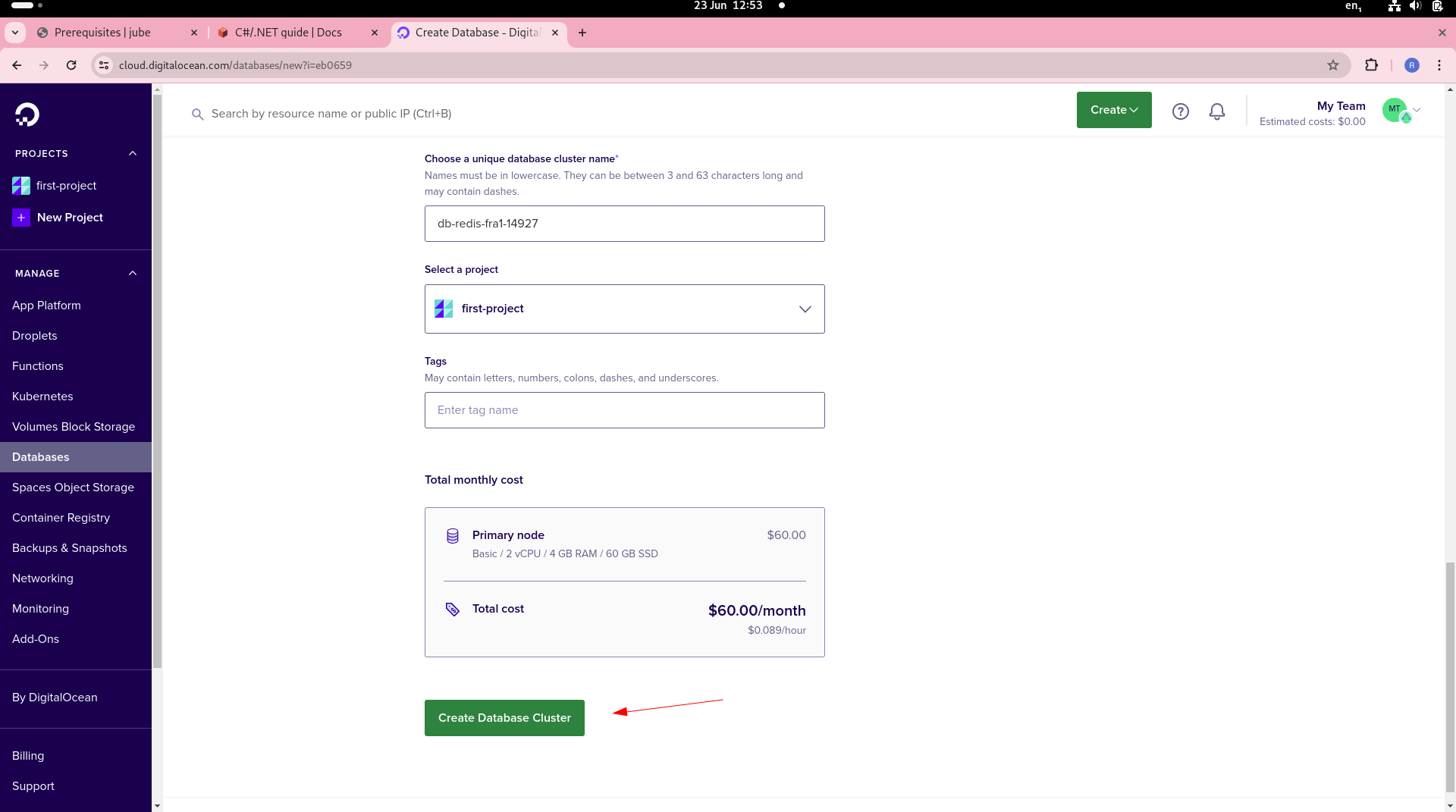Image resolution: width=1456 pixels, height=812 pixels.
Task: Click the network icon in top bar
Action: click(x=1394, y=6)
